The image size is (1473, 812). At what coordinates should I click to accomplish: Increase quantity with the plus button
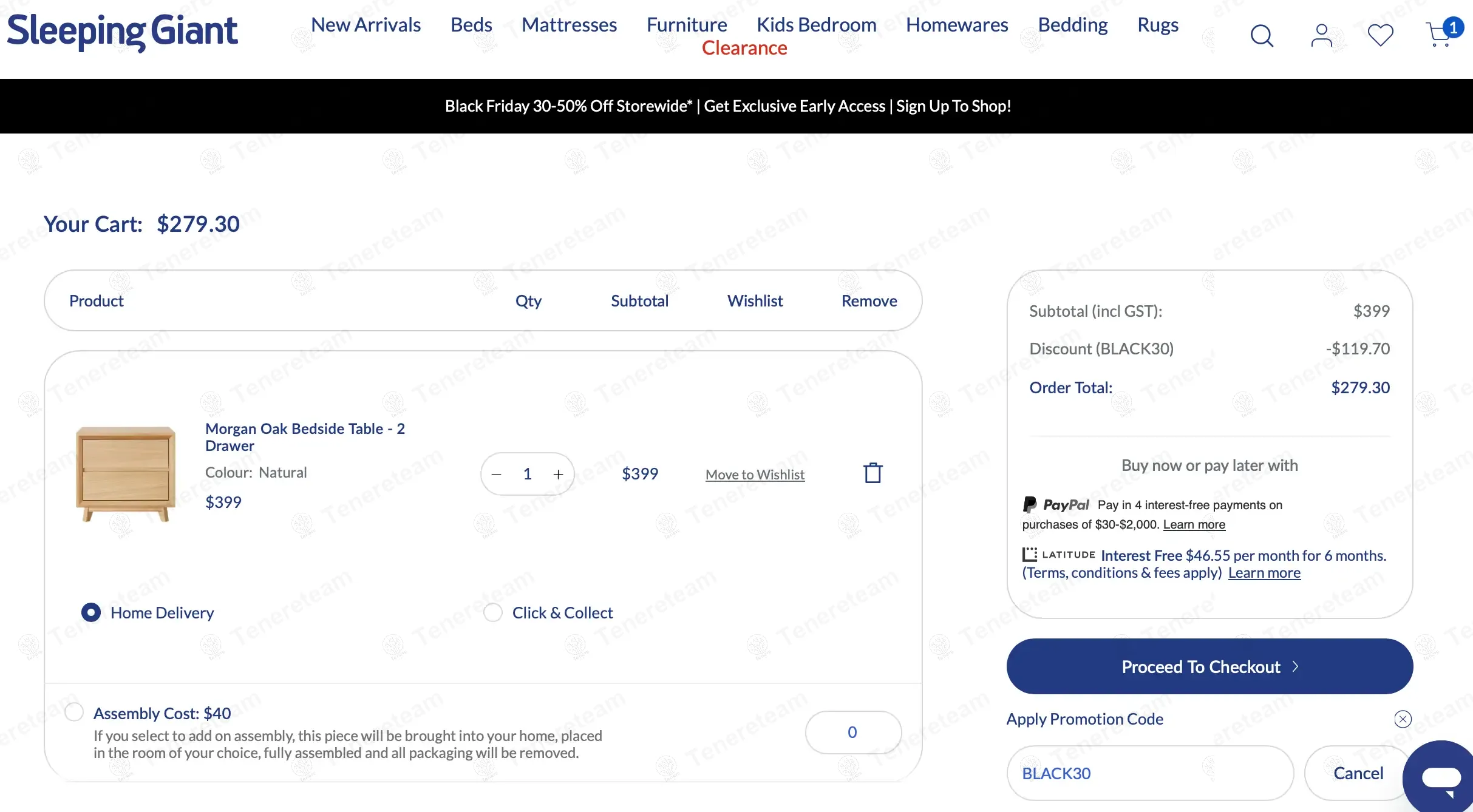[x=558, y=474]
